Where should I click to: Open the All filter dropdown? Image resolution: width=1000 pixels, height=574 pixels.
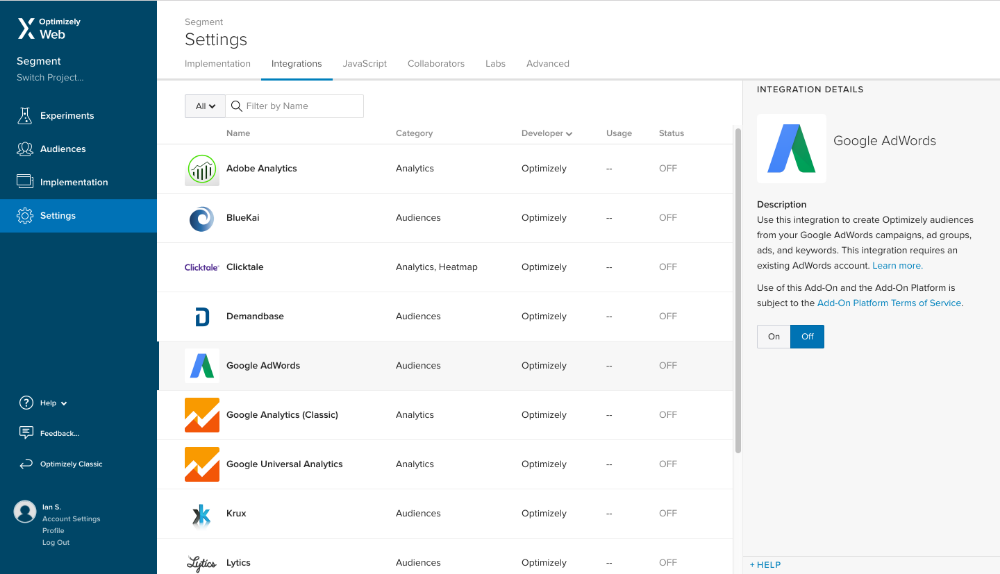pos(205,106)
